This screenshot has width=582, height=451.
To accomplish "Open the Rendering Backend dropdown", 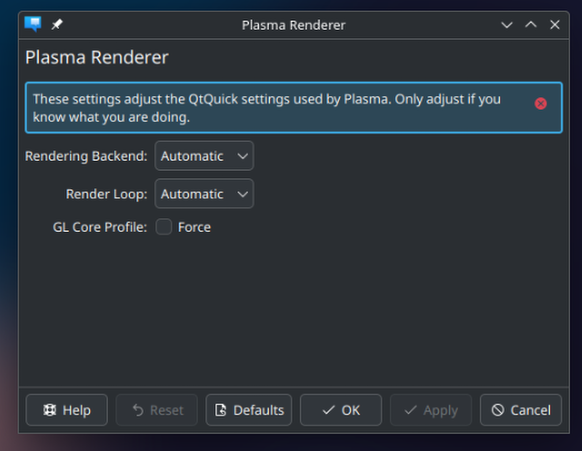I will [204, 156].
